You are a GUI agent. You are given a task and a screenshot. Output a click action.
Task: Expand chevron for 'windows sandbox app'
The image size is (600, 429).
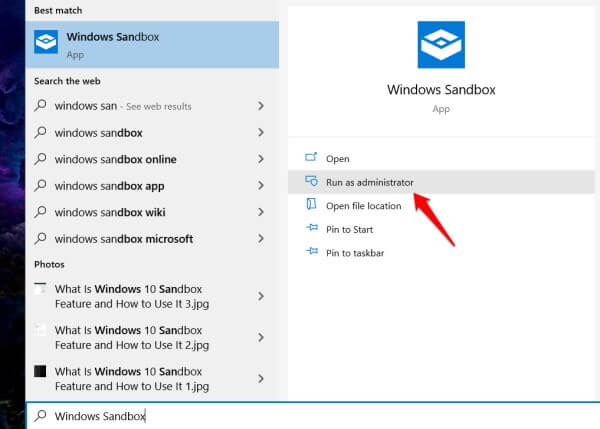pyautogui.click(x=261, y=186)
